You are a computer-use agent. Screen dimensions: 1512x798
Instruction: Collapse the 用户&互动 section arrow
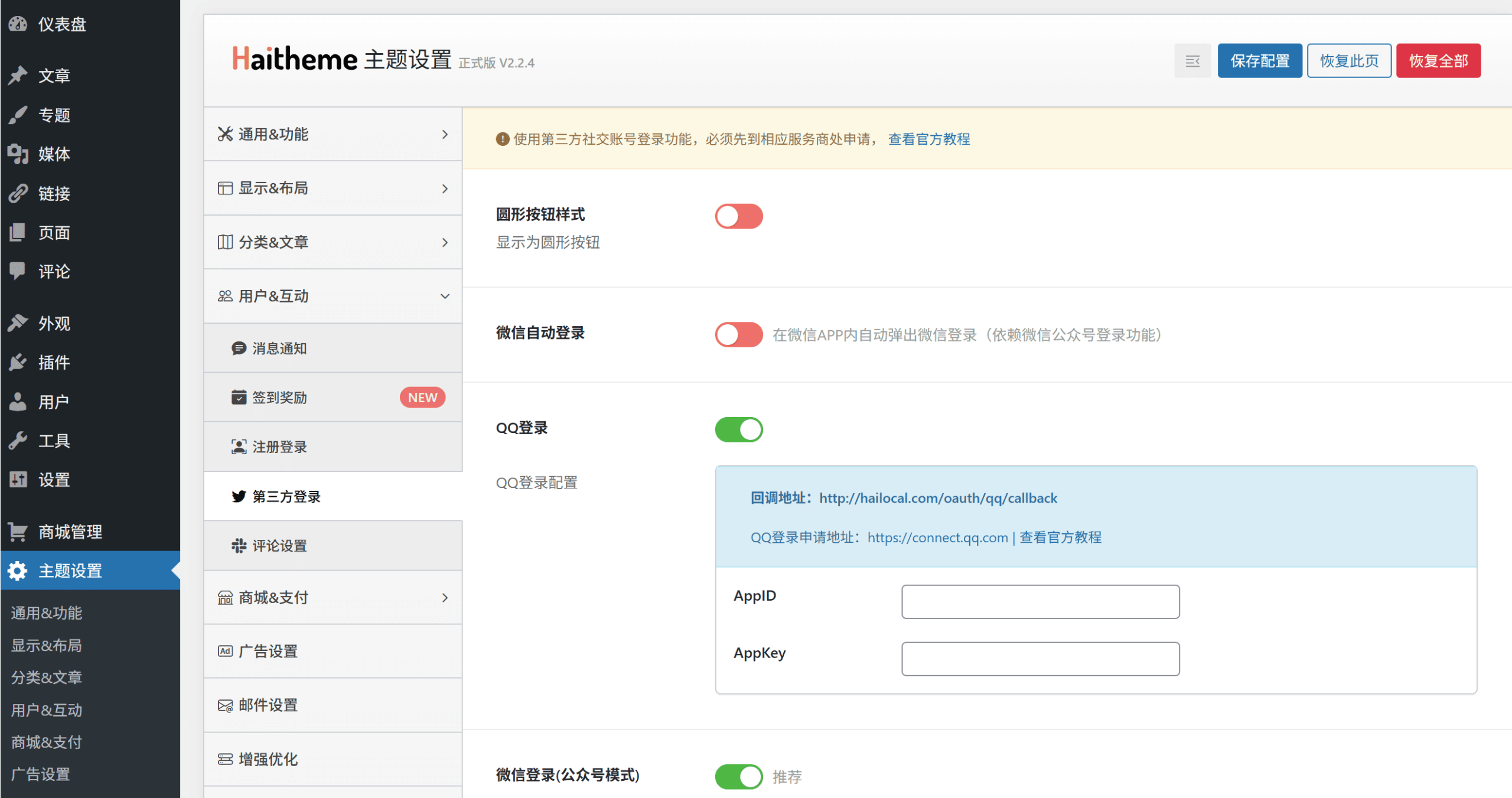click(x=445, y=296)
